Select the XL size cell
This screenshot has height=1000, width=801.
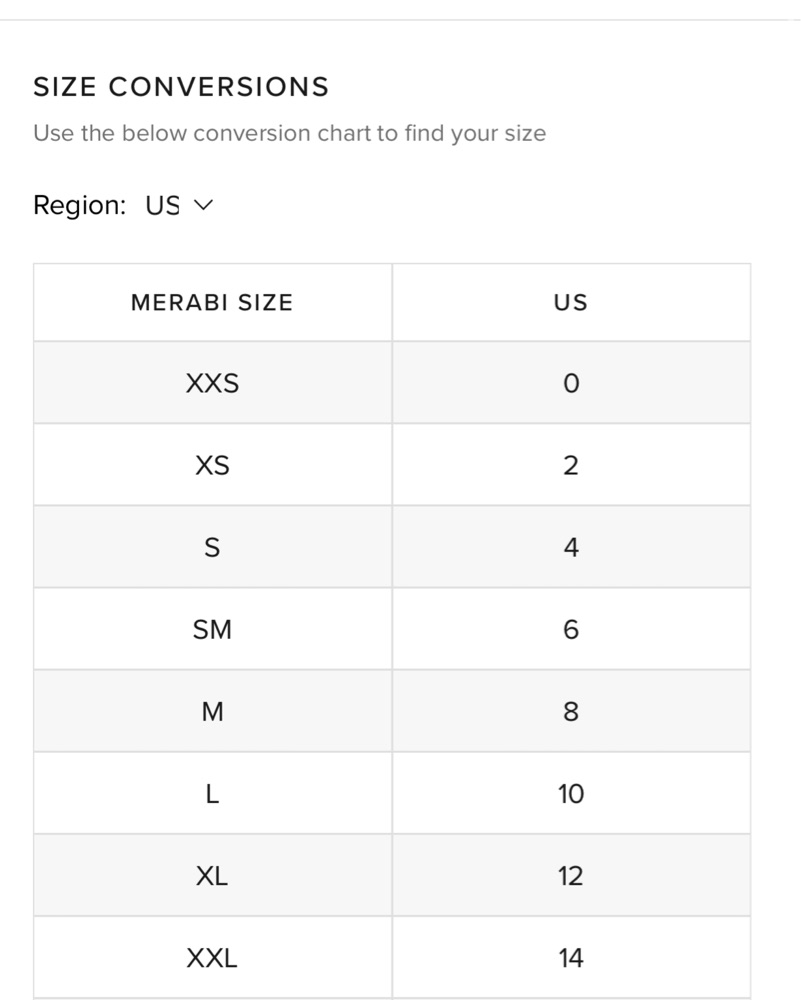click(212, 876)
